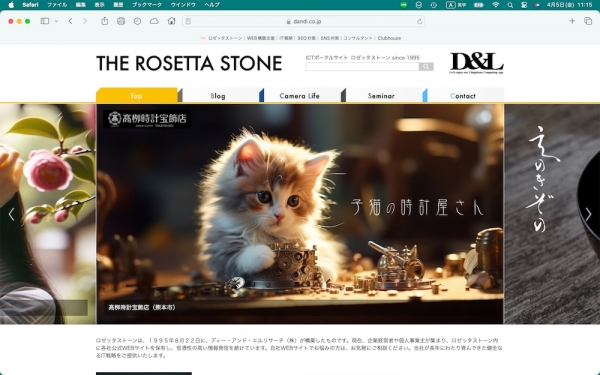Open the Safari menu
This screenshot has width=600, height=375.
pos(30,5)
